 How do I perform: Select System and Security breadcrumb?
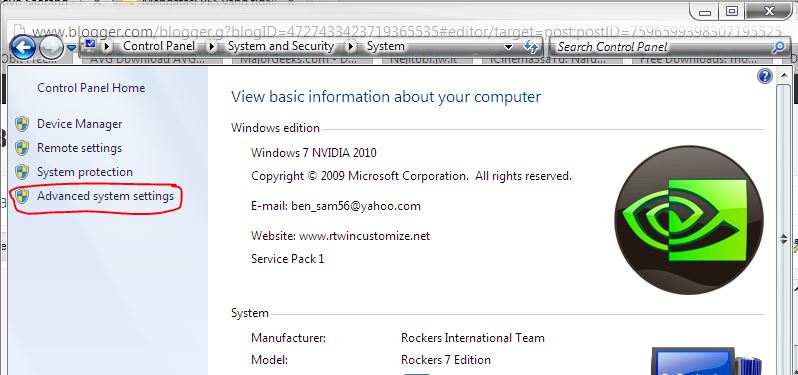pyautogui.click(x=280, y=46)
